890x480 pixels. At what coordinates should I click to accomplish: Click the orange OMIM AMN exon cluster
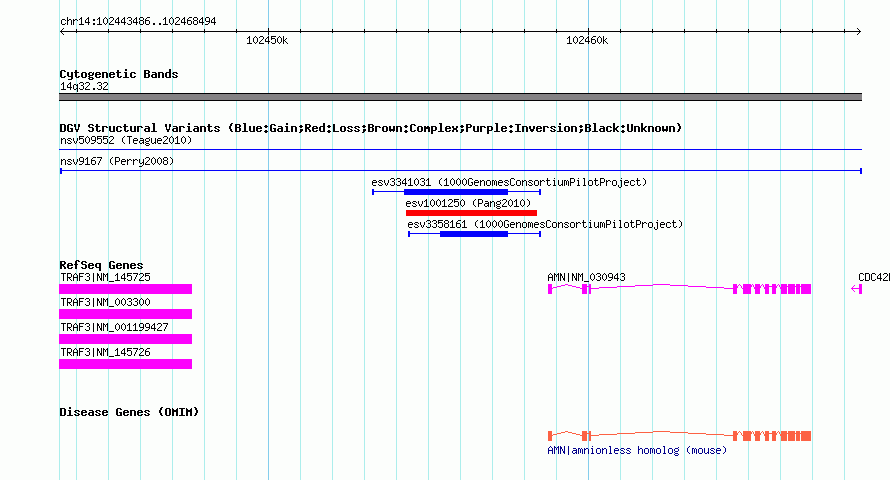(772, 436)
